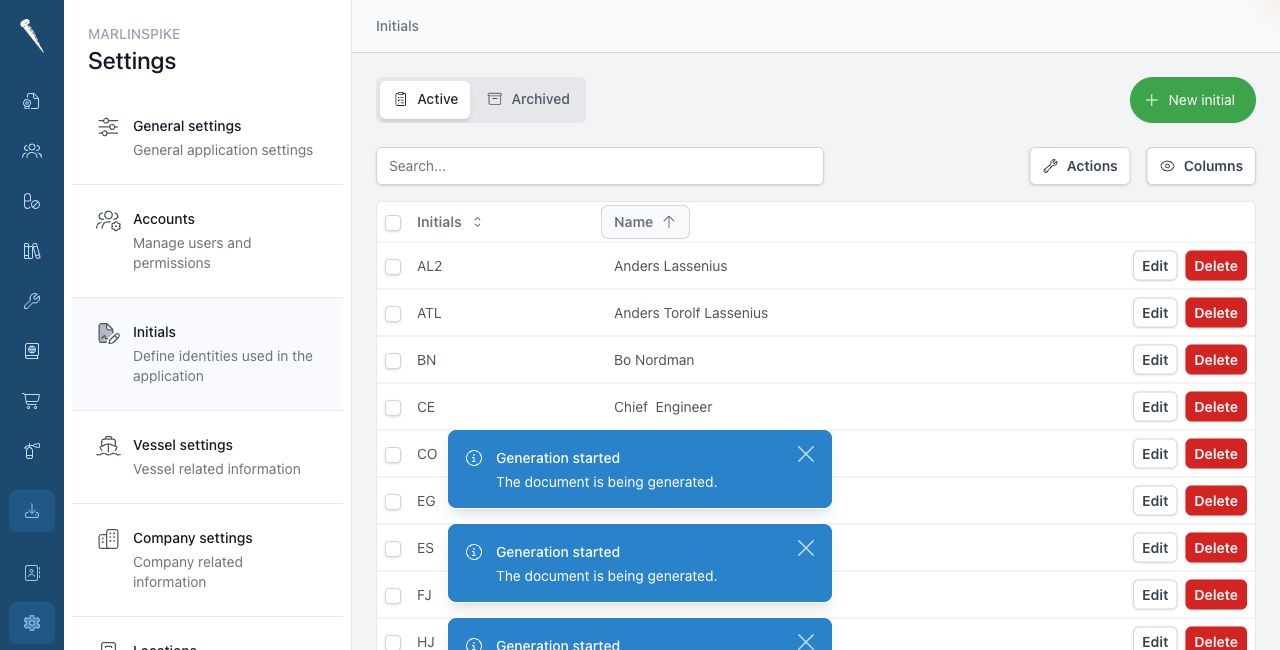
Task: Toggle the select-all checkbox in table header
Action: coord(393,222)
